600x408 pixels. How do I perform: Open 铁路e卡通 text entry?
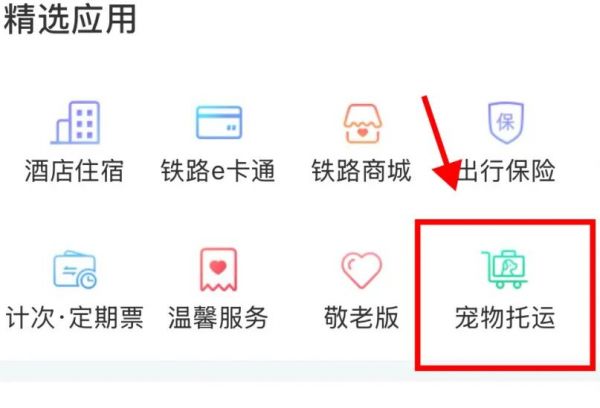pyautogui.click(x=218, y=171)
